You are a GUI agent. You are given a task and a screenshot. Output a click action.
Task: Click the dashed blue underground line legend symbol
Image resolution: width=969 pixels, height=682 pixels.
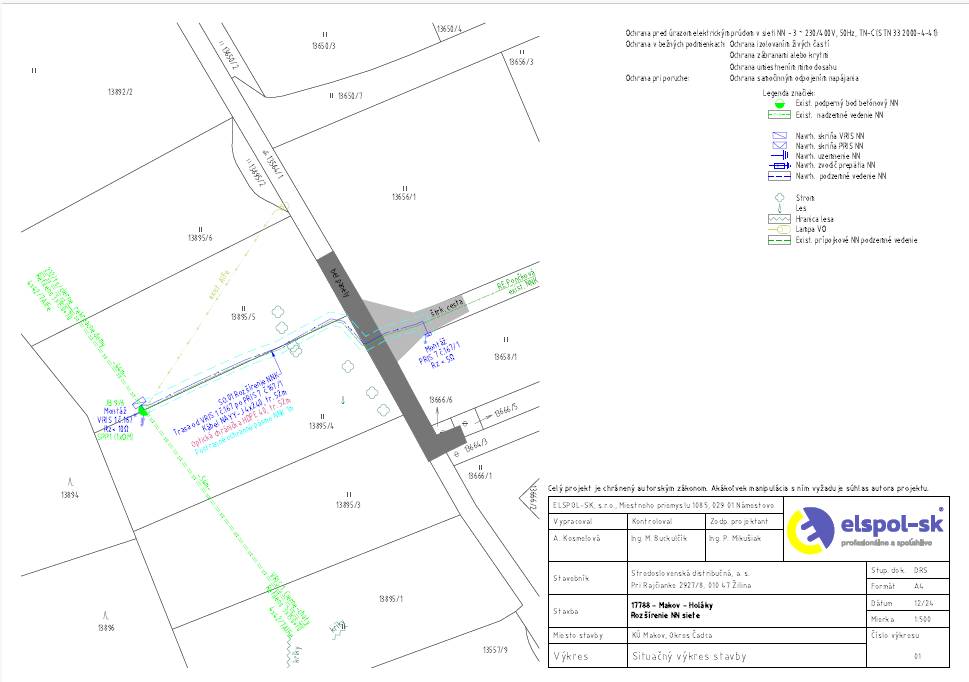[x=779, y=177]
